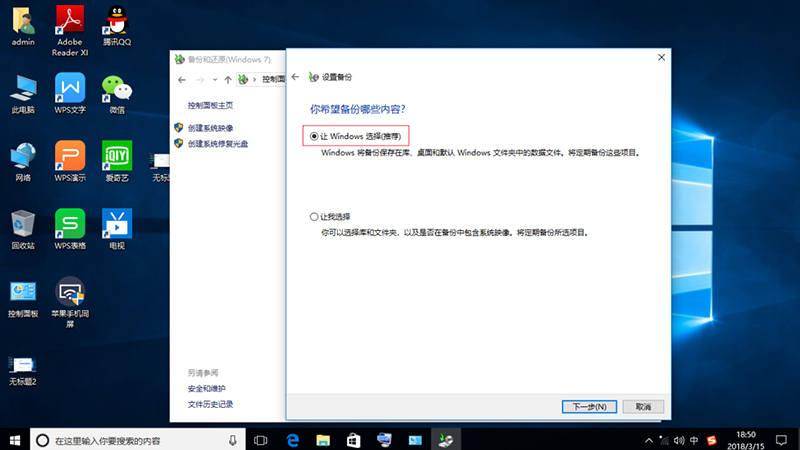Click the Cortana search input box
Screen dimensions: 800x450
point(138,440)
